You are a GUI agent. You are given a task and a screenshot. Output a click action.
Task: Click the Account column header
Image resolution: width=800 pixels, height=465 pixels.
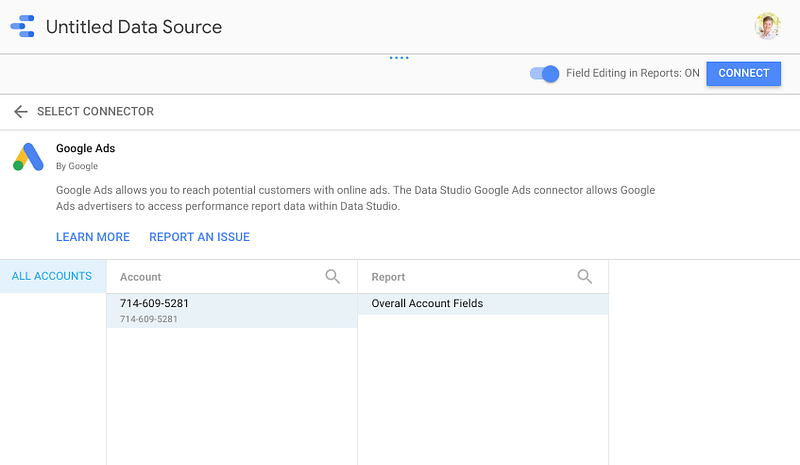[141, 277]
